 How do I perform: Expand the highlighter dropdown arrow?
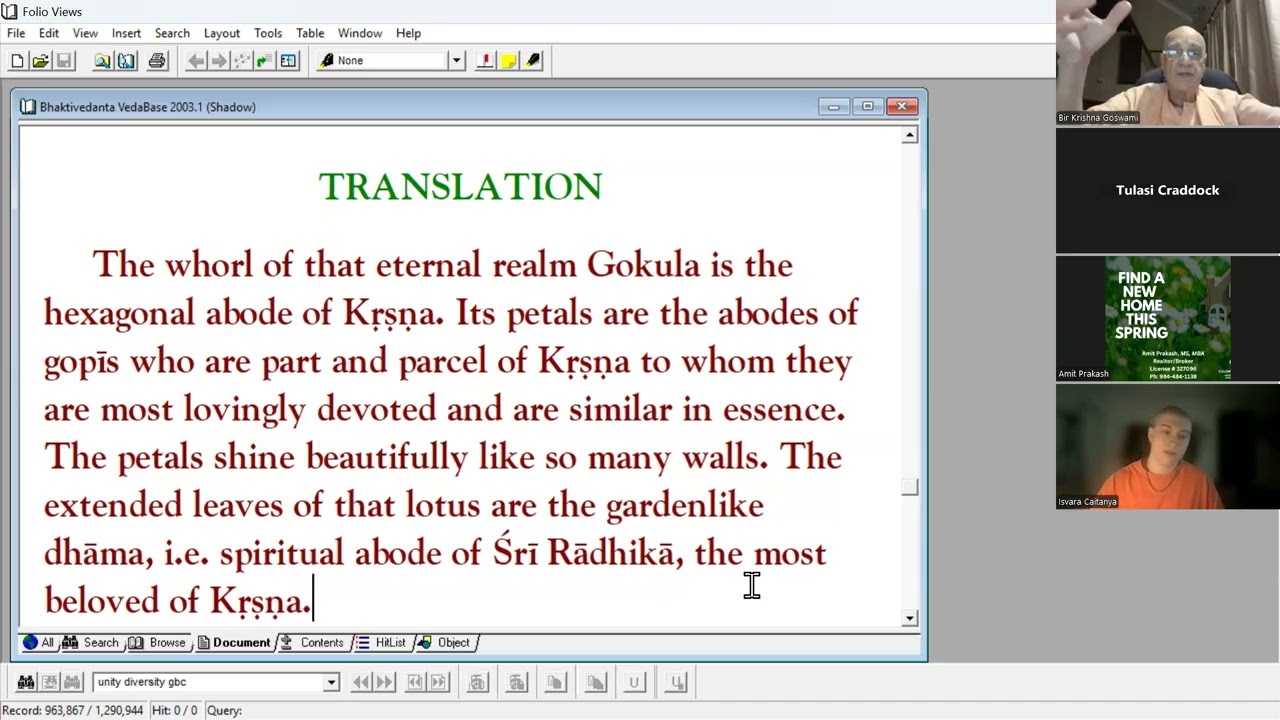coord(456,61)
